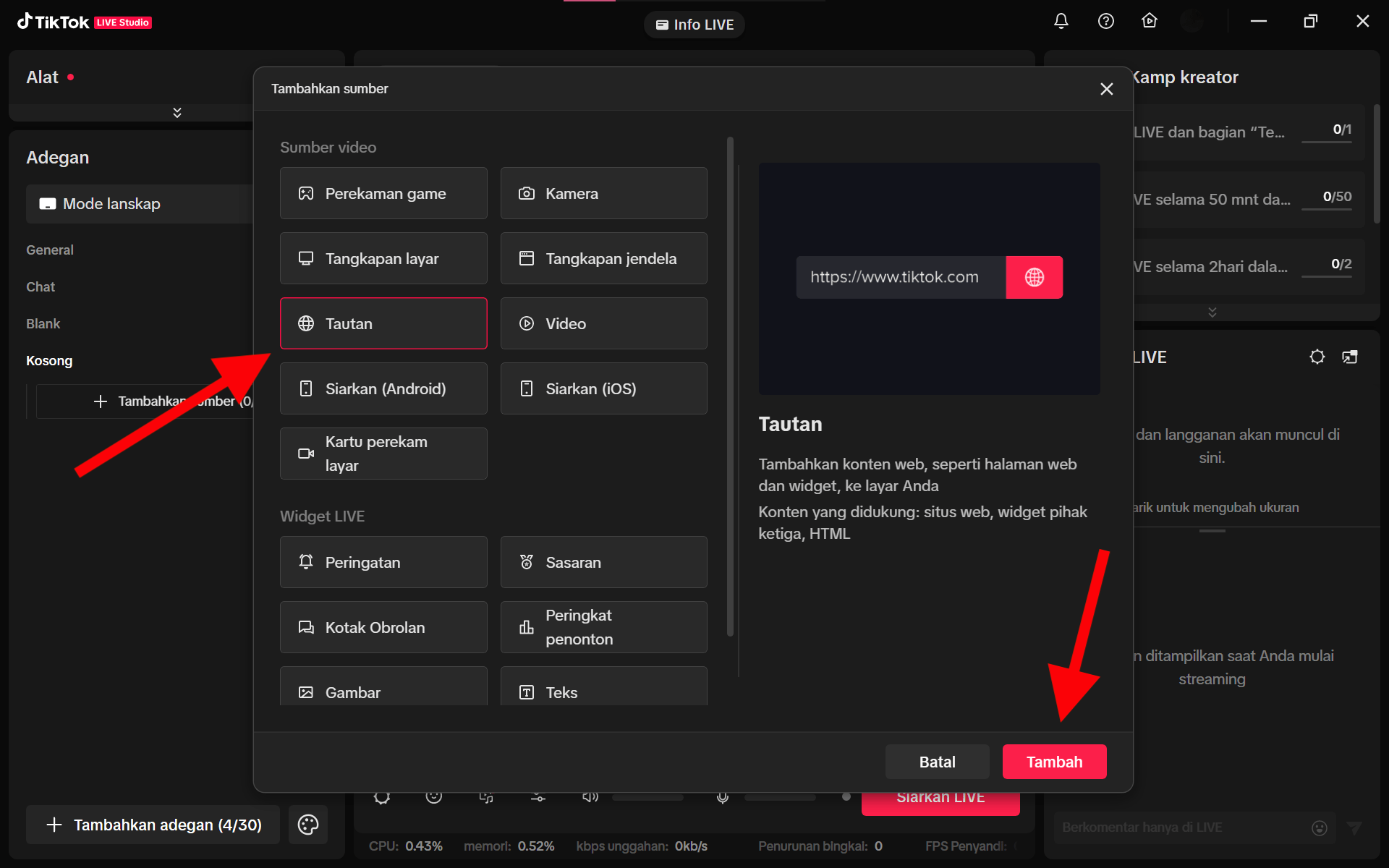The width and height of the screenshot is (1389, 868).
Task: Select the Tautan source option
Action: (x=383, y=323)
